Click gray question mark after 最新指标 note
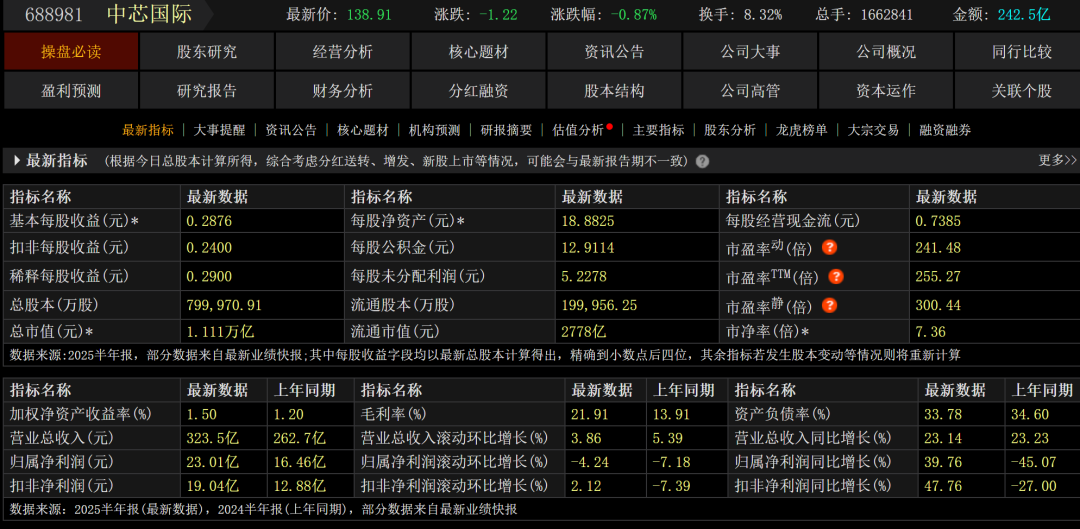Viewport: 1080px width, 529px height. coord(702,161)
